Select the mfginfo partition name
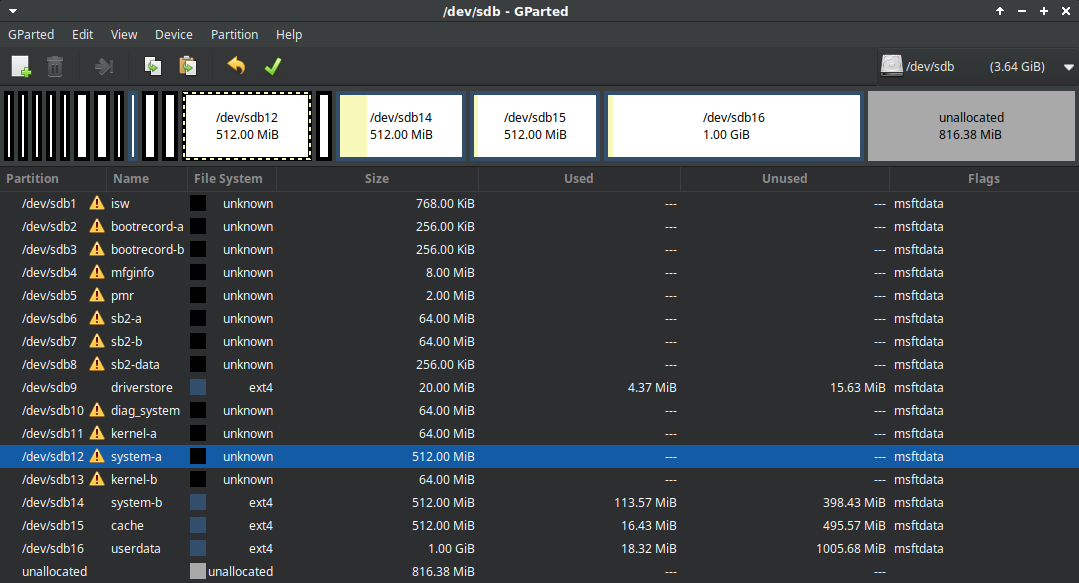Screen dimensions: 1079x583 click(x=133, y=273)
